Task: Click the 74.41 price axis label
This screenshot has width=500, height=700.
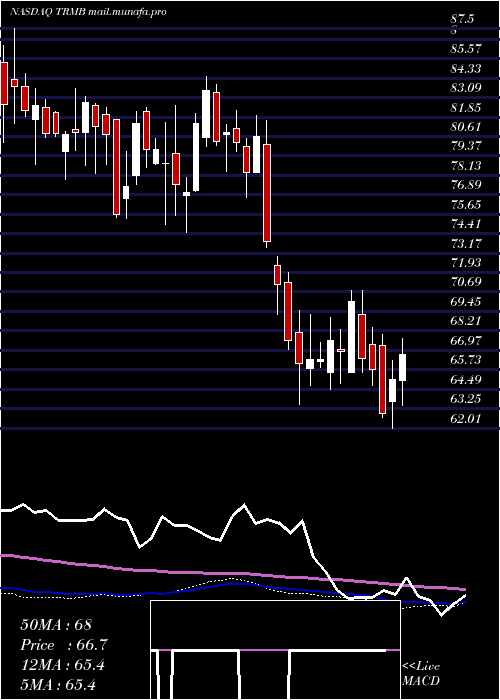Action: [x=466, y=224]
